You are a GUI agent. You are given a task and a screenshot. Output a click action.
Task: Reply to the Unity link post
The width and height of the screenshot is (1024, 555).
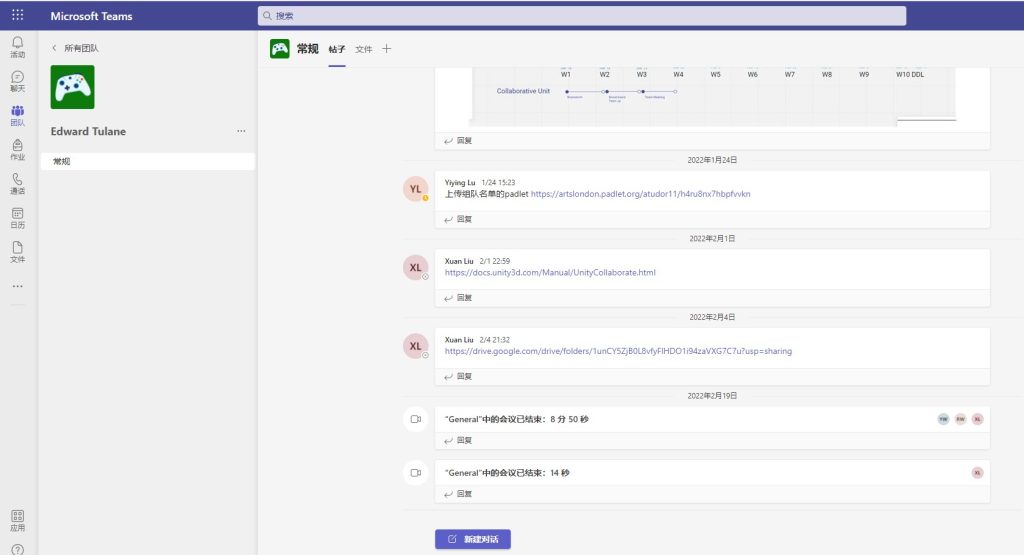pyautogui.click(x=458, y=298)
